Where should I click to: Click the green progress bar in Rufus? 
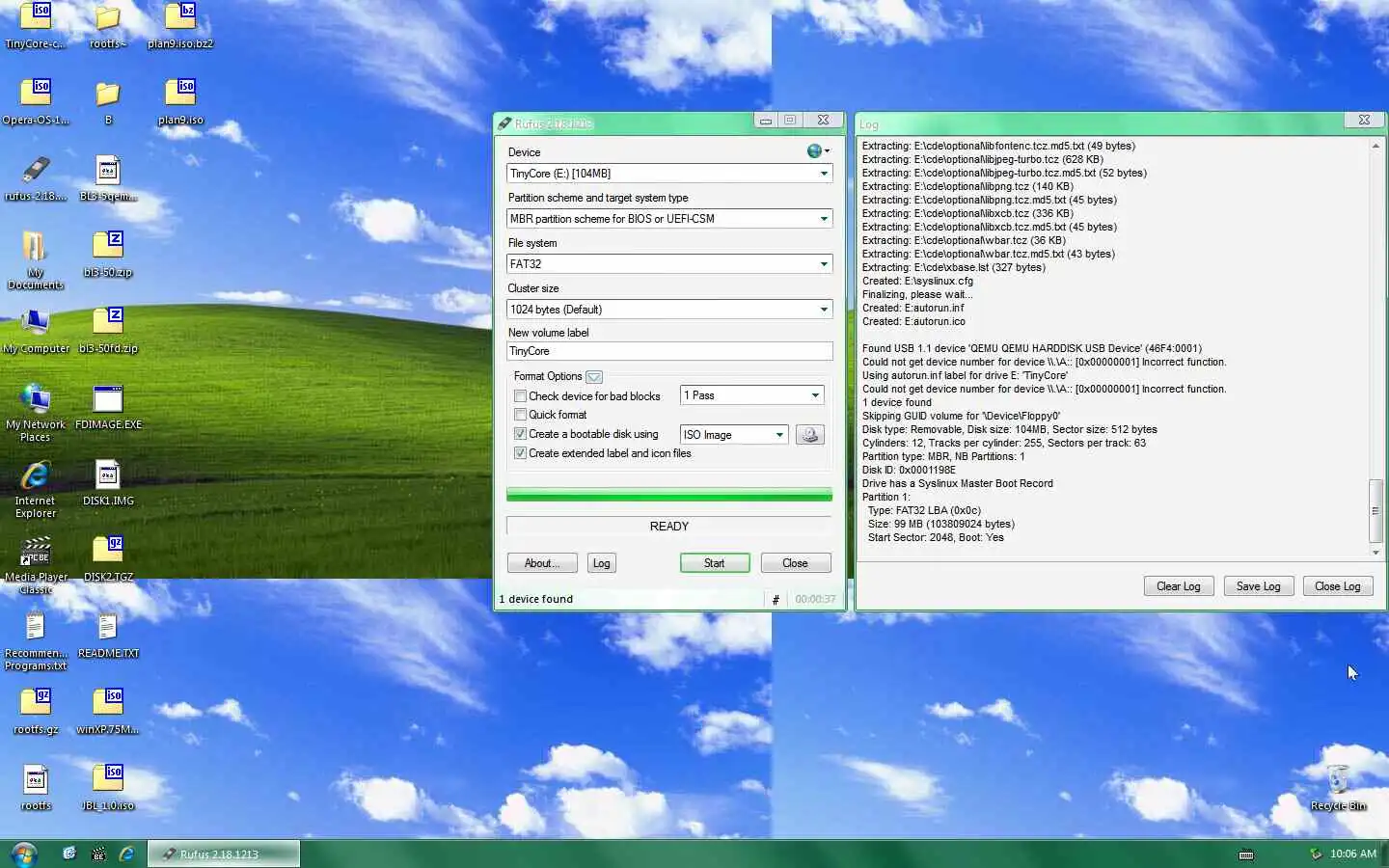point(669,495)
